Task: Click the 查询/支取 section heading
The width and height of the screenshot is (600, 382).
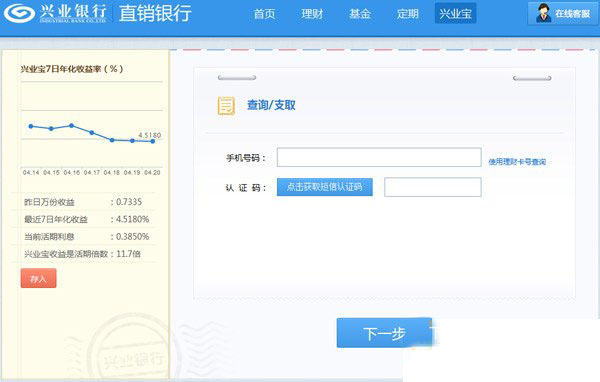Action: [271, 105]
